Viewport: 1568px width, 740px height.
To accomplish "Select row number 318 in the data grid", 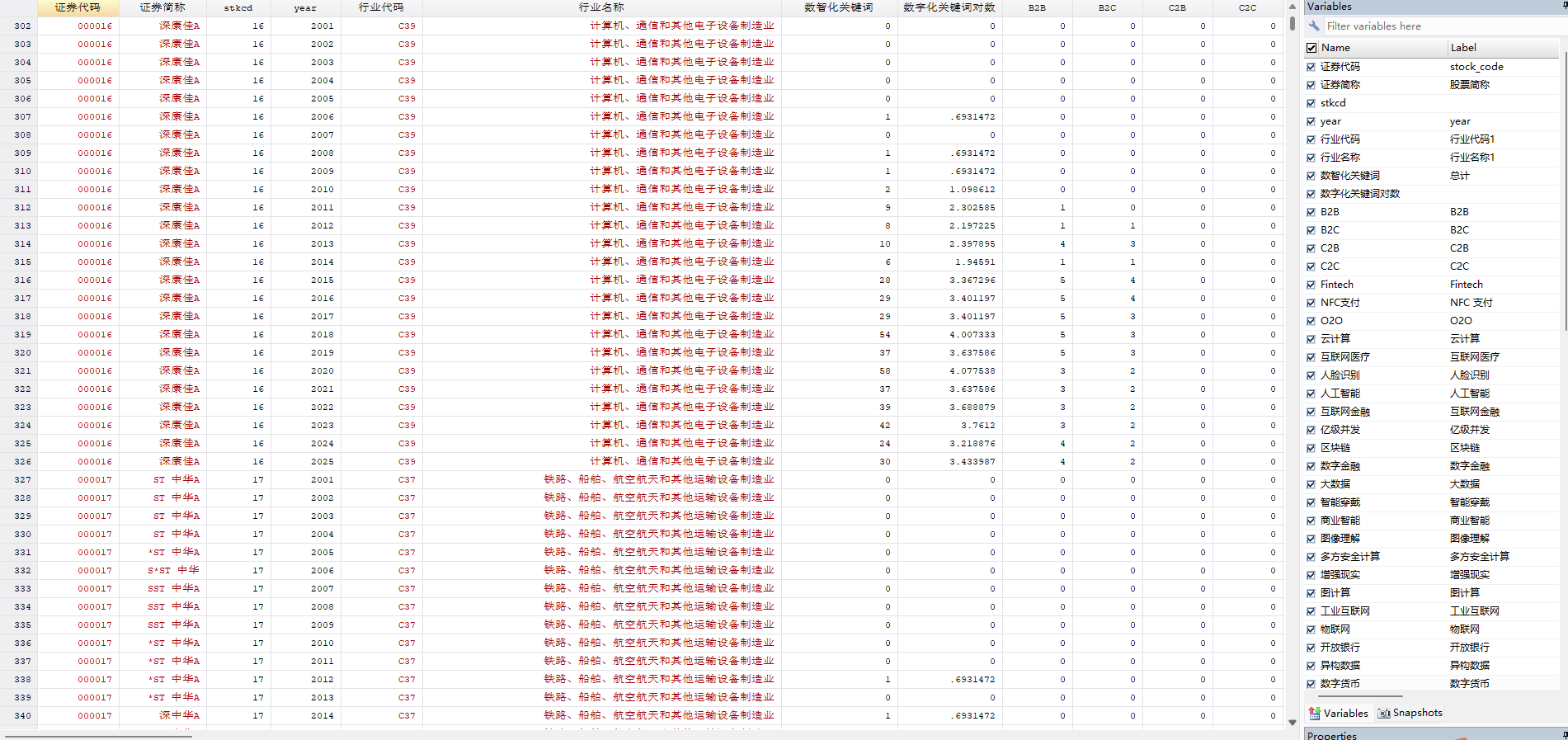I will pos(22,316).
